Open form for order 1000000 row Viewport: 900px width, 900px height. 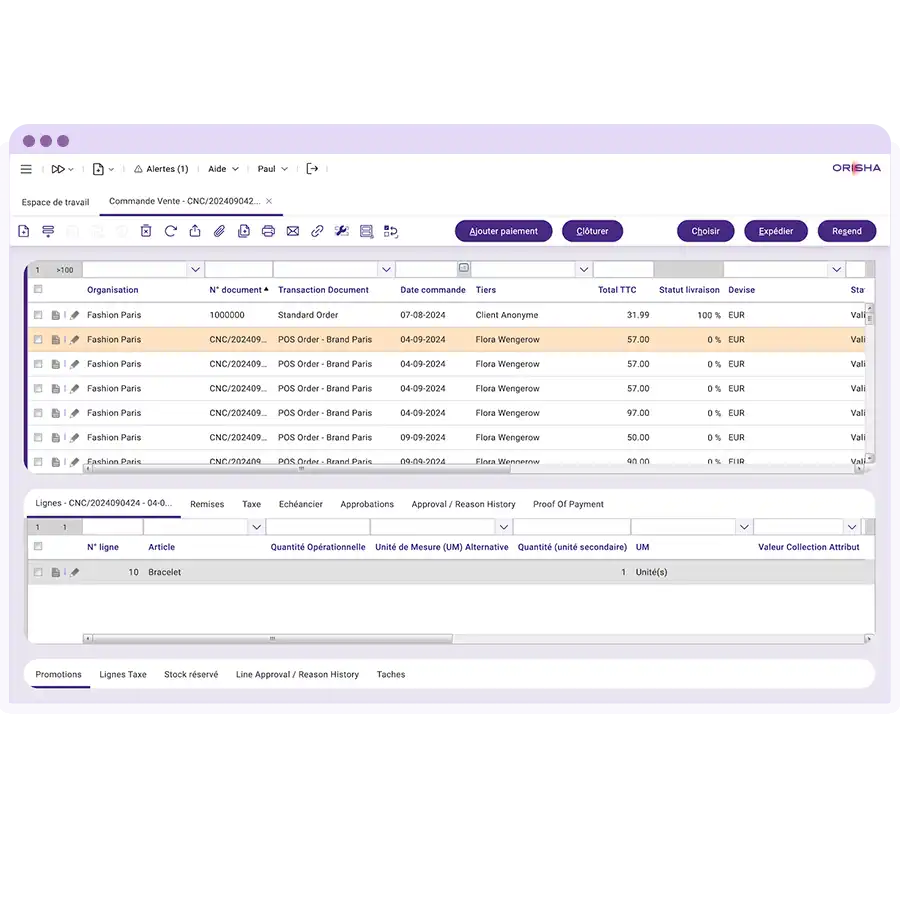point(56,315)
